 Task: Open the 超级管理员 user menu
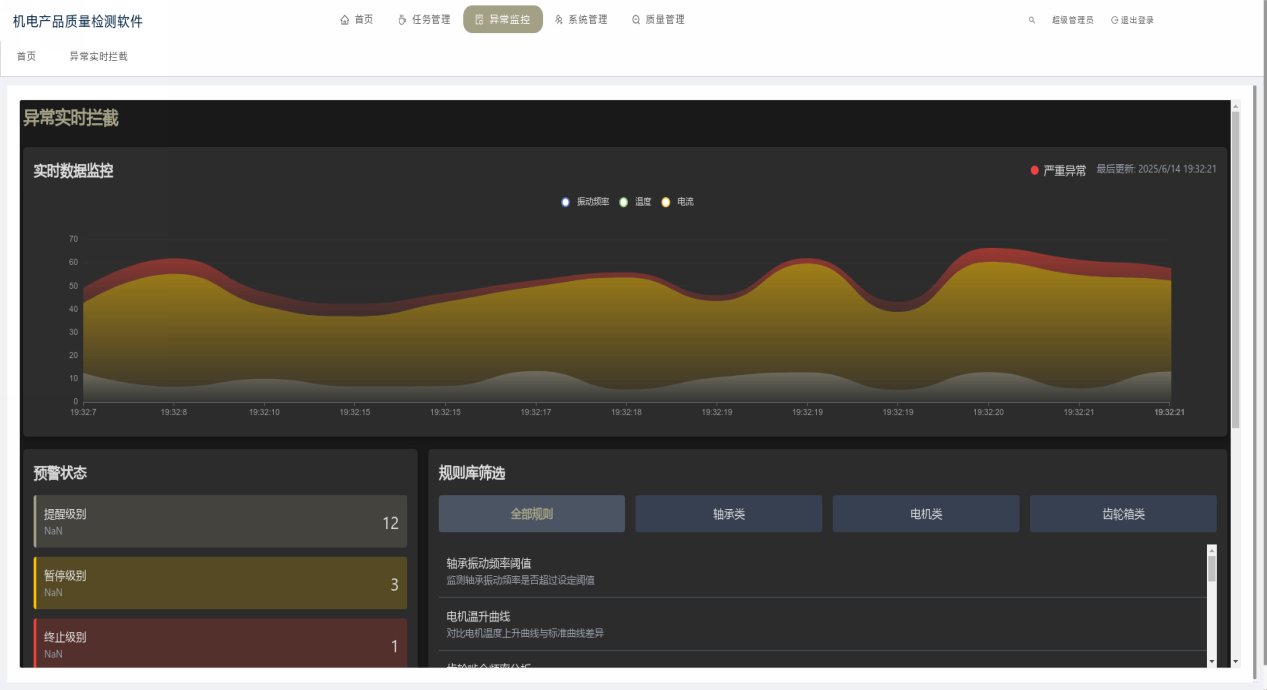pyautogui.click(x=1072, y=20)
